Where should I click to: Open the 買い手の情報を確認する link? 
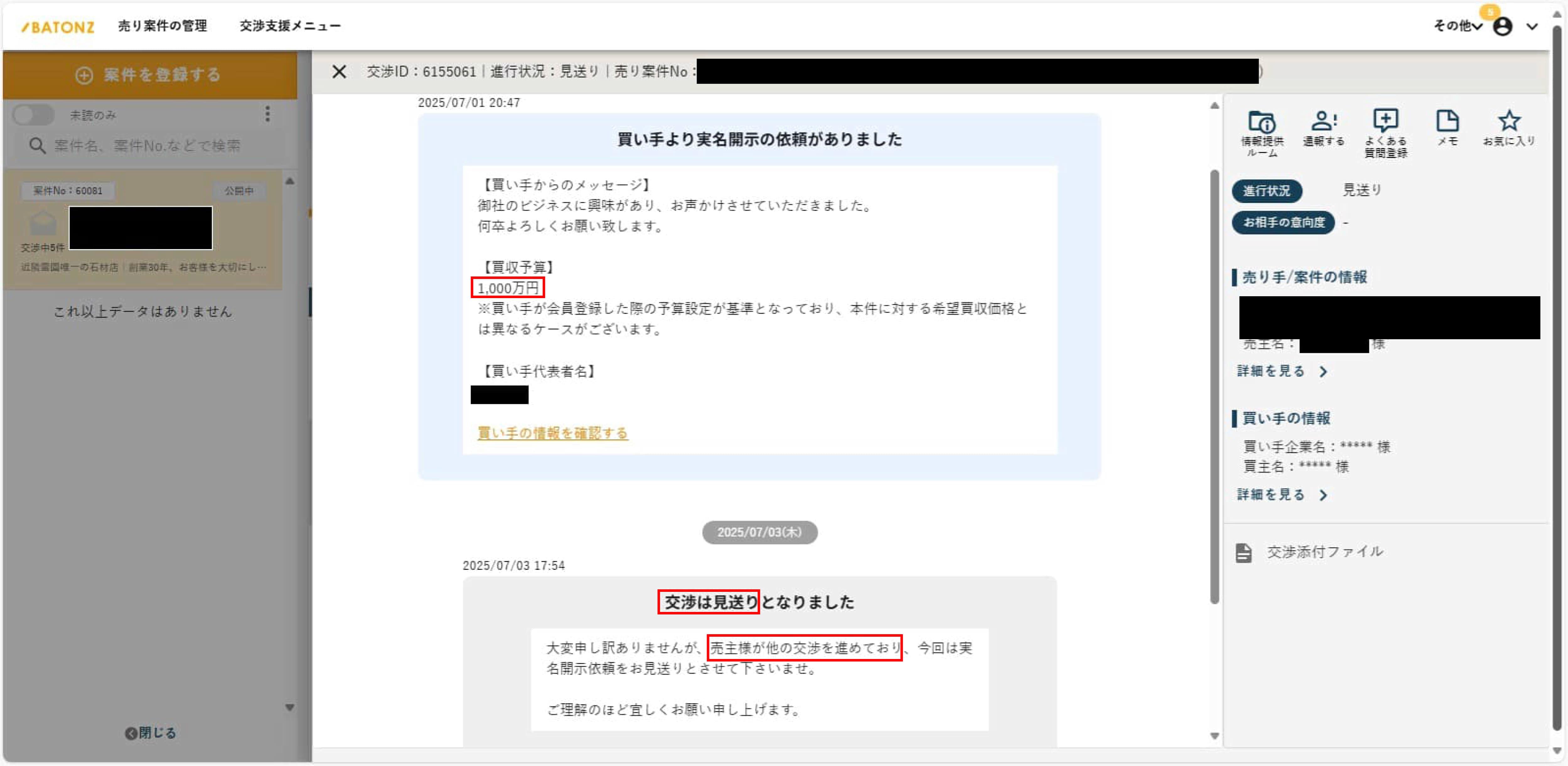click(552, 433)
